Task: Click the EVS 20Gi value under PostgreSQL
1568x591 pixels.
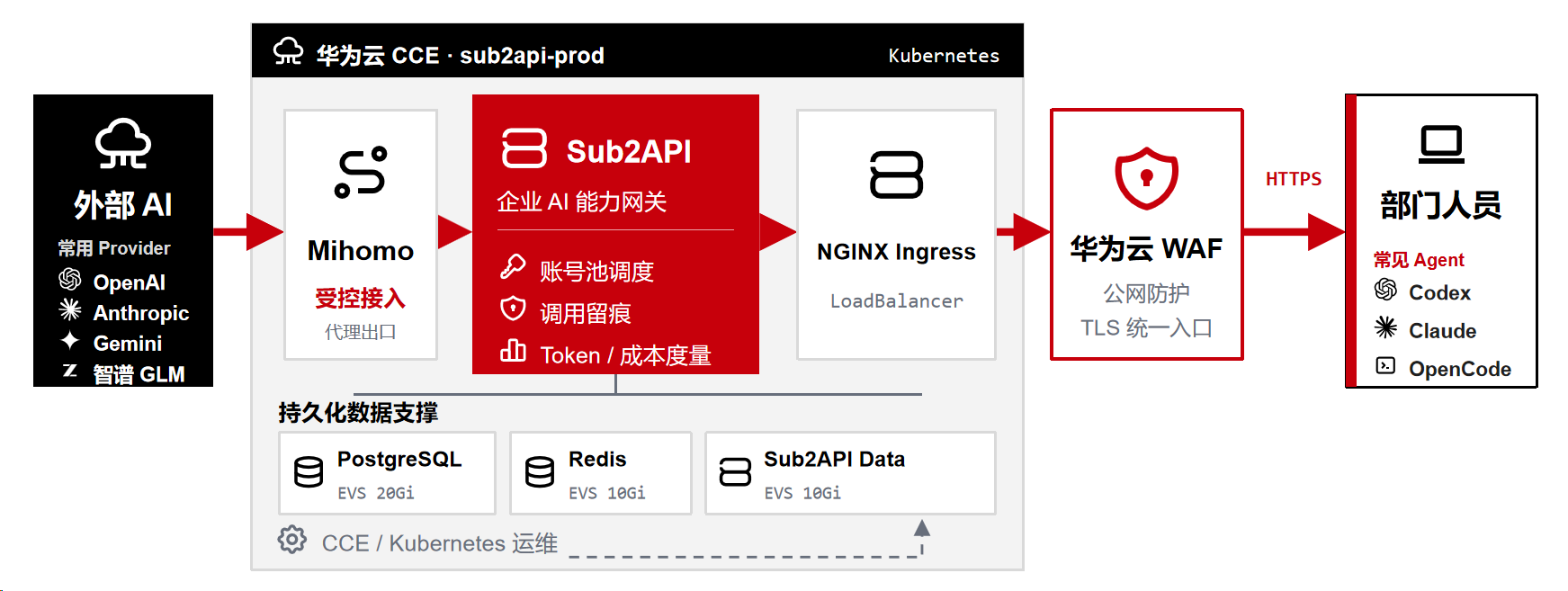Action: pyautogui.click(x=376, y=493)
